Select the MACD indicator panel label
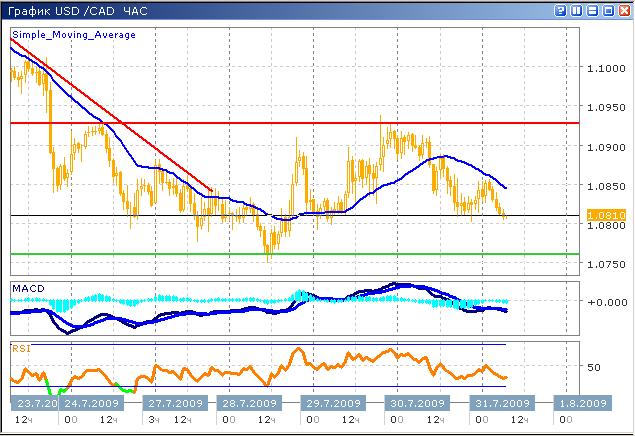635x436 pixels. 27,288
